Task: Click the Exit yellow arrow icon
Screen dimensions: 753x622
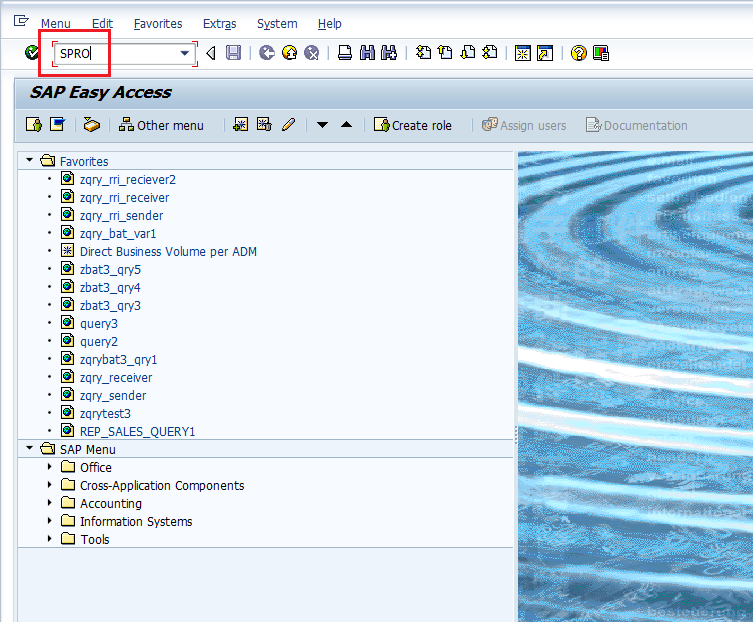Action: click(290, 53)
